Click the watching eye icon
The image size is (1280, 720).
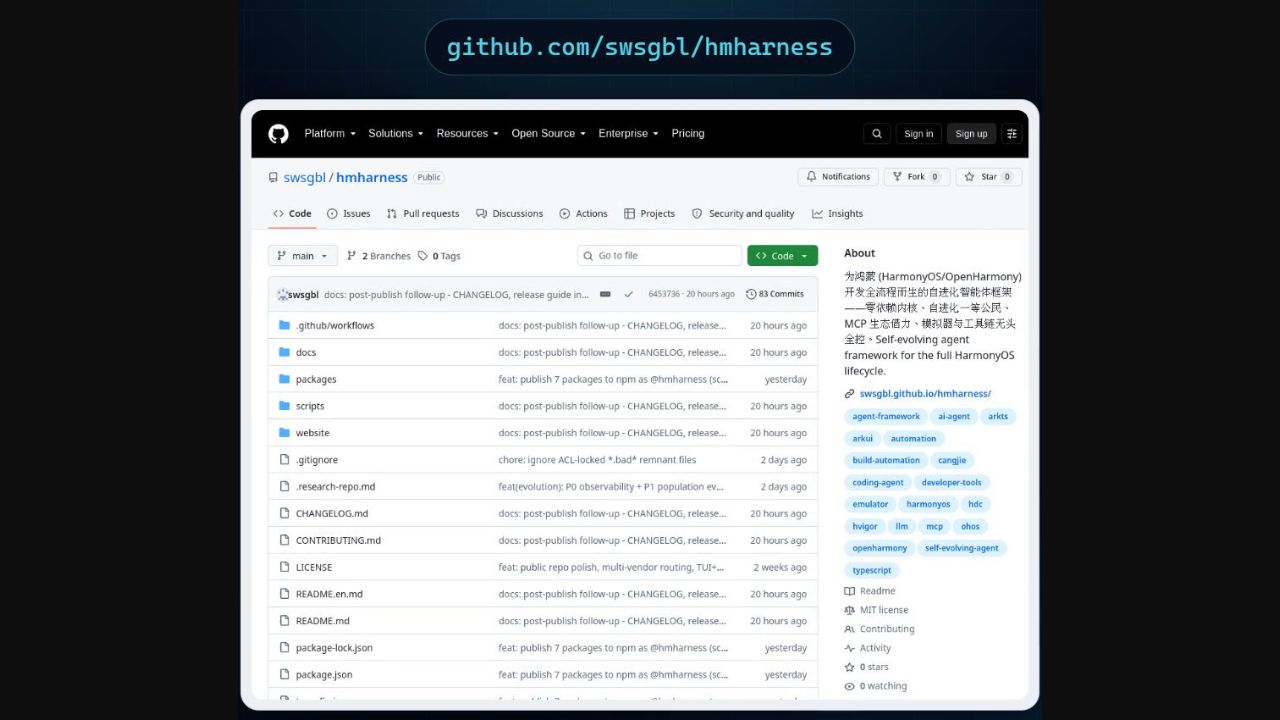click(850, 687)
